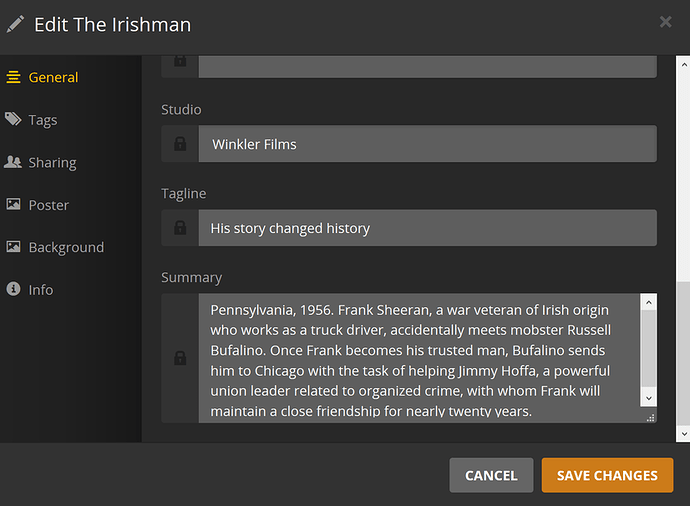Click the Tags icon in sidebar

pos(13,119)
